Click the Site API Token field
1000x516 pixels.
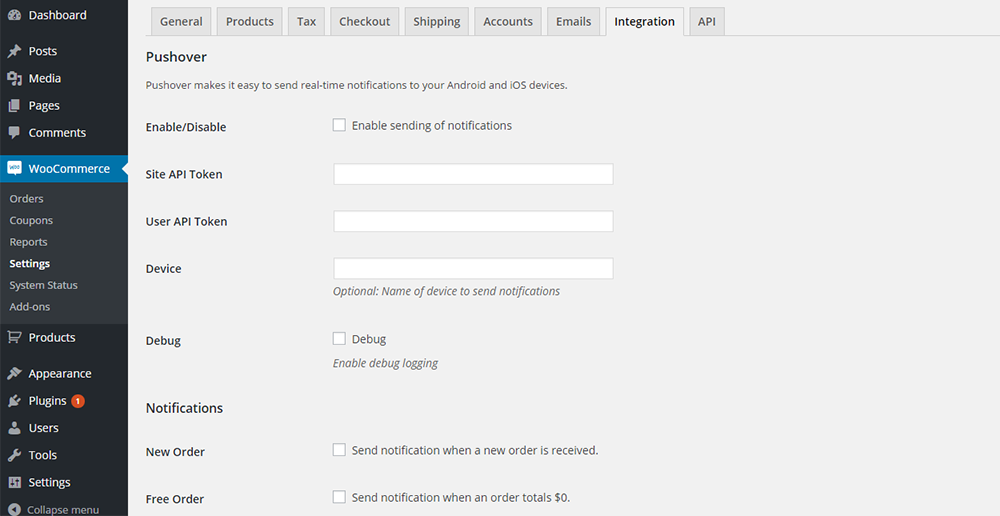click(x=472, y=174)
